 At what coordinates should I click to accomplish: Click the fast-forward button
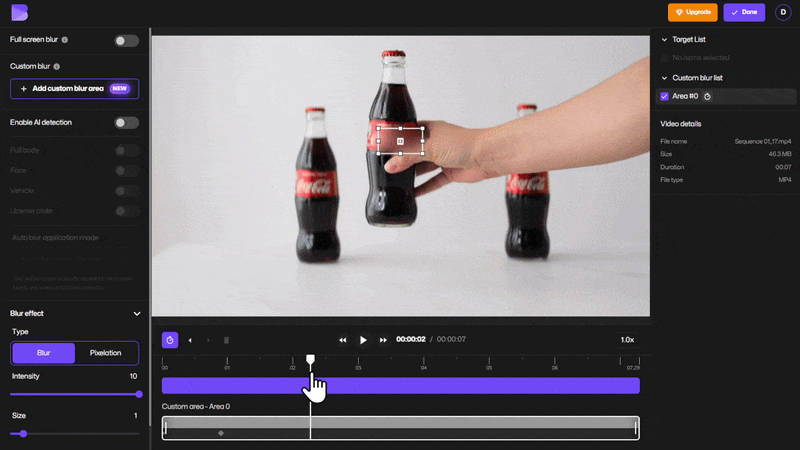[383, 340]
